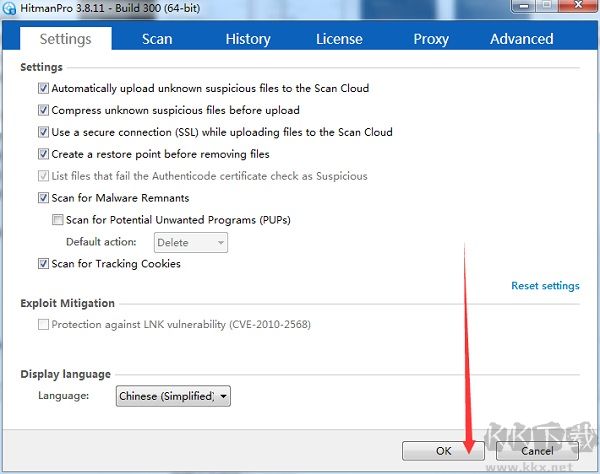Image resolution: width=600 pixels, height=474 pixels.
Task: Toggle secure connection (SSL) checkbox
Action: [x=43, y=132]
